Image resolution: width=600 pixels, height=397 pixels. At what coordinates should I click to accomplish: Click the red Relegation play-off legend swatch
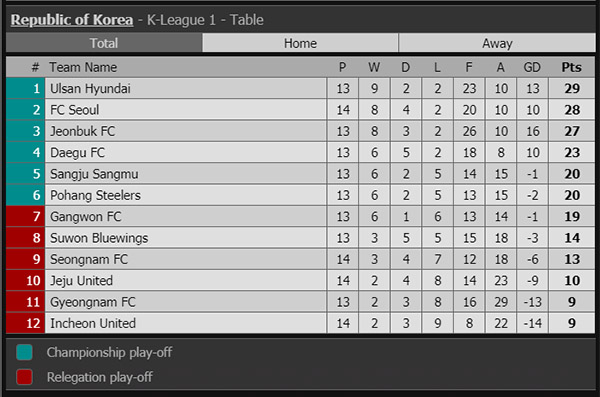[24, 377]
